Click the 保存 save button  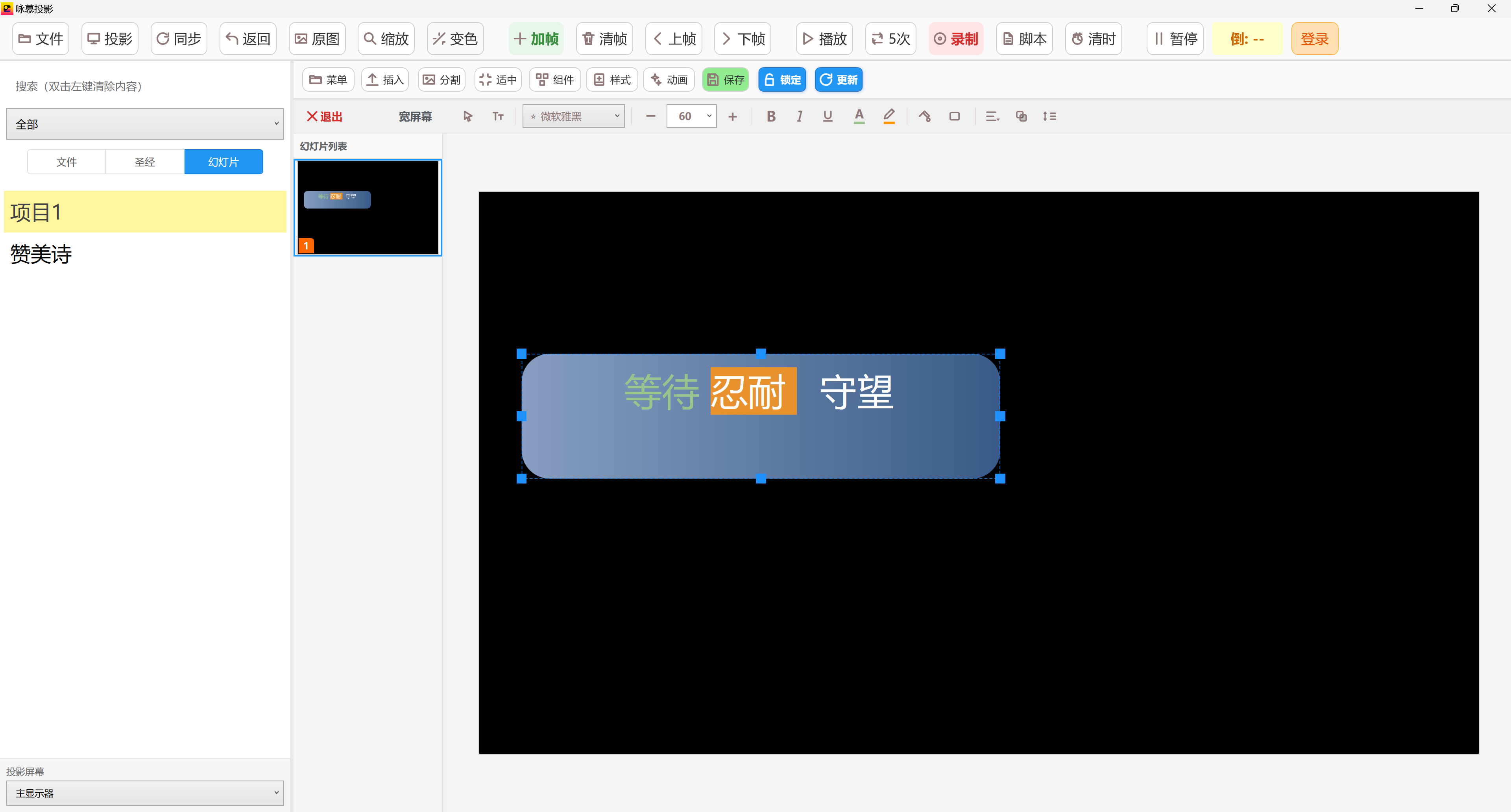pos(726,80)
